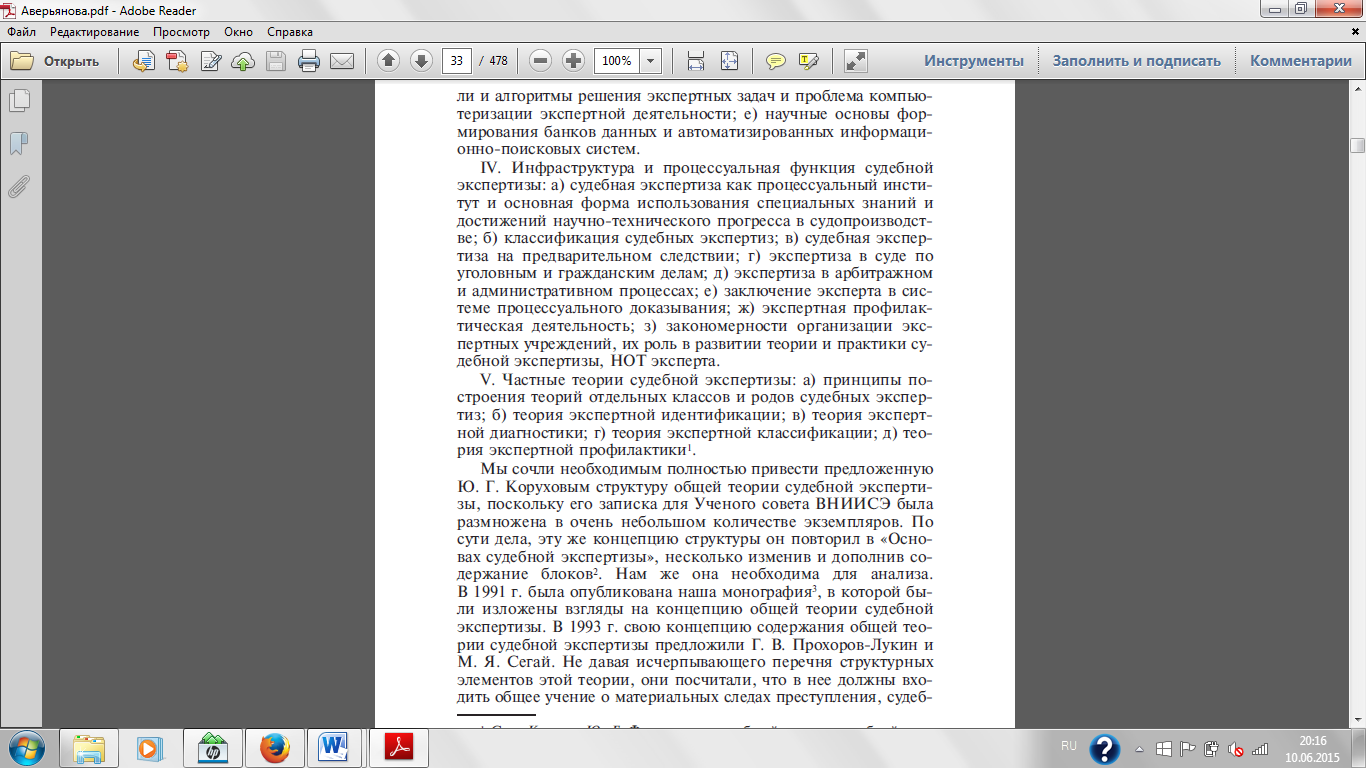Viewport: 1366px width, 768px height.
Task: Zoom in with the plus button
Action: (x=573, y=61)
